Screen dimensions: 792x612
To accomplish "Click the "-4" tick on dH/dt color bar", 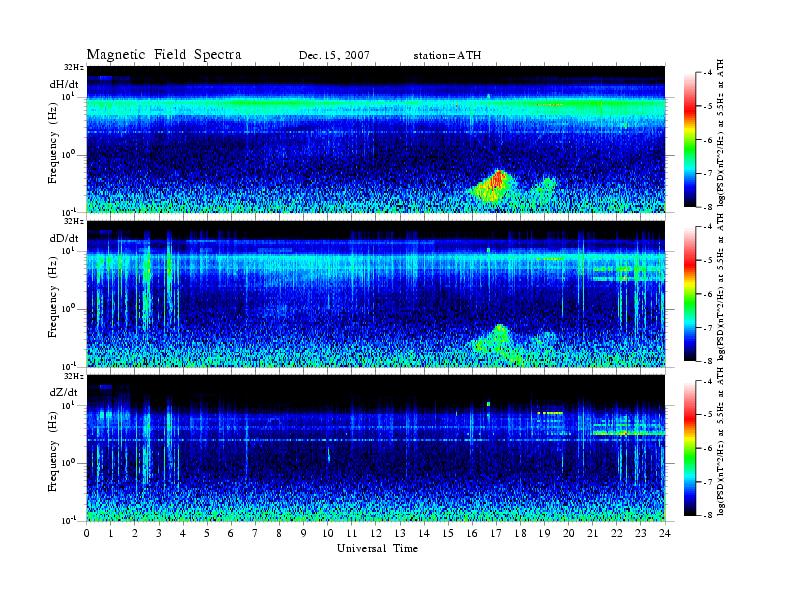I will [708, 73].
